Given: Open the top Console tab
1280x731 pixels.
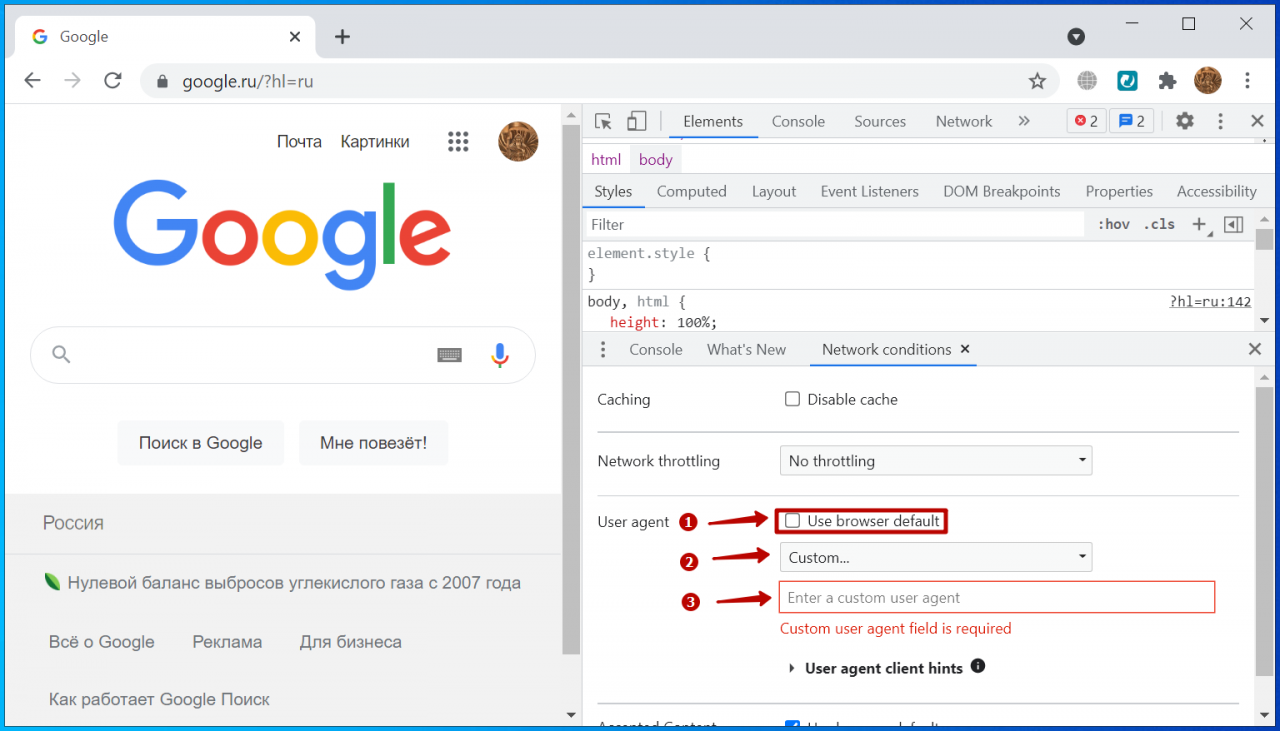Looking at the screenshot, I should tap(798, 121).
